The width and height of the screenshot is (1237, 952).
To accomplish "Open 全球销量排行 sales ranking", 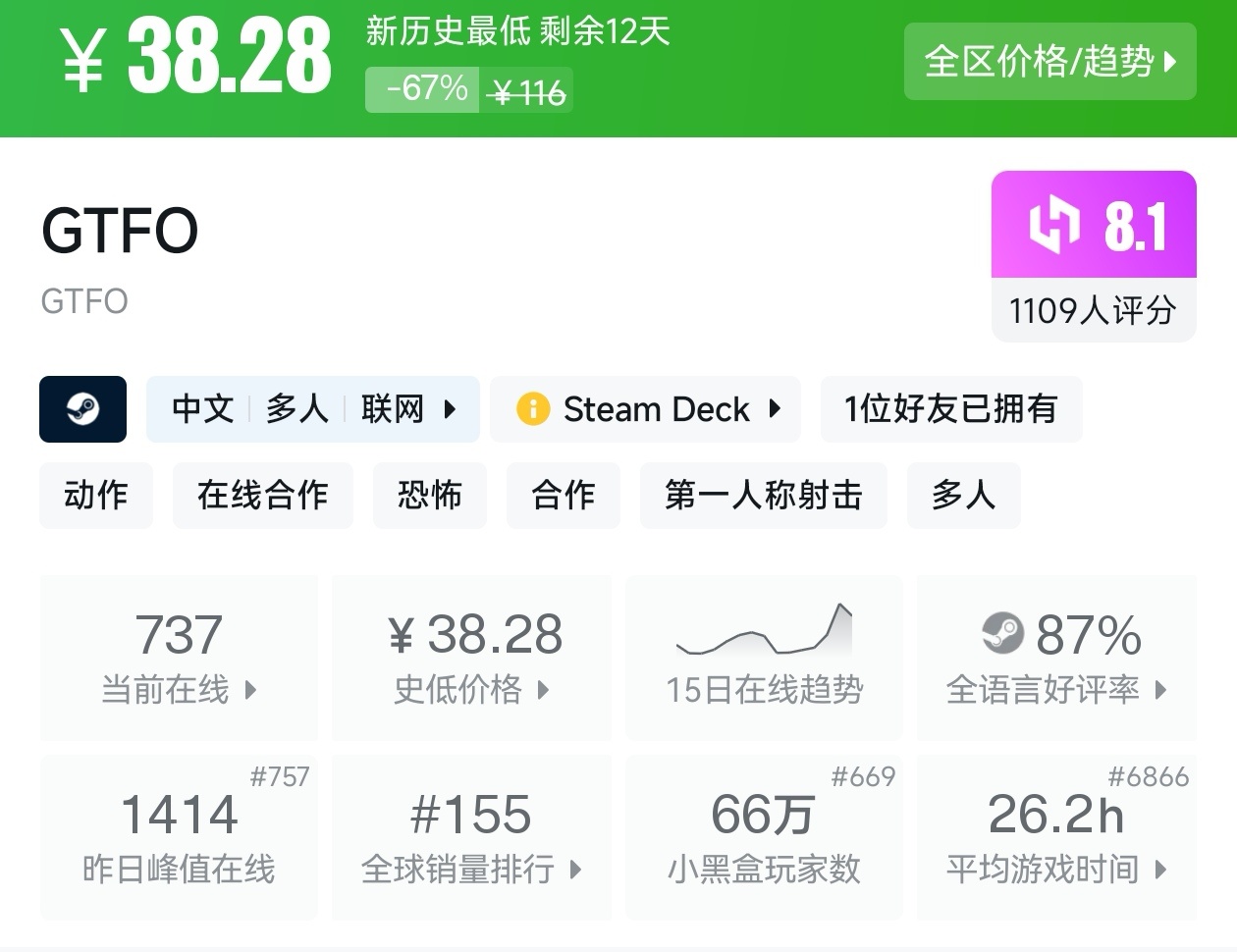I will 471,837.
